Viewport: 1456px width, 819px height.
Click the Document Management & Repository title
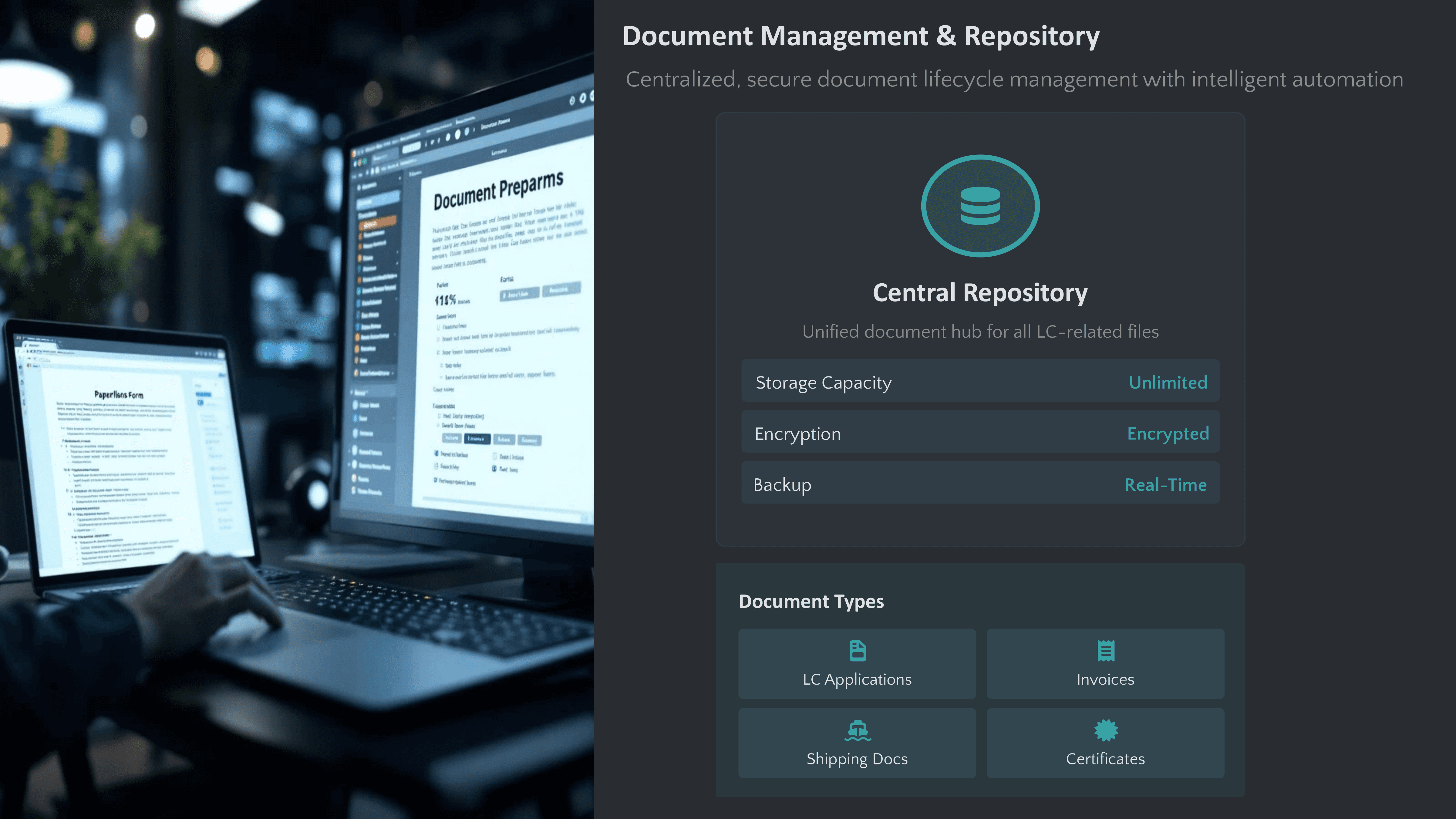point(861,36)
